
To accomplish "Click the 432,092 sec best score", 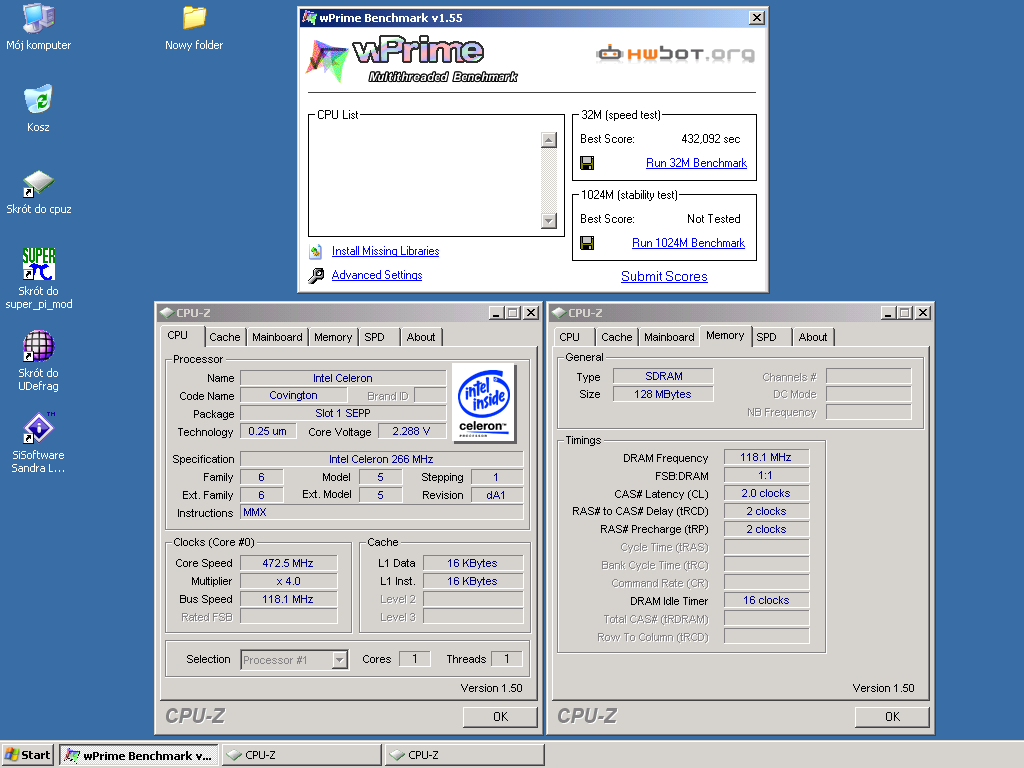I will point(711,138).
